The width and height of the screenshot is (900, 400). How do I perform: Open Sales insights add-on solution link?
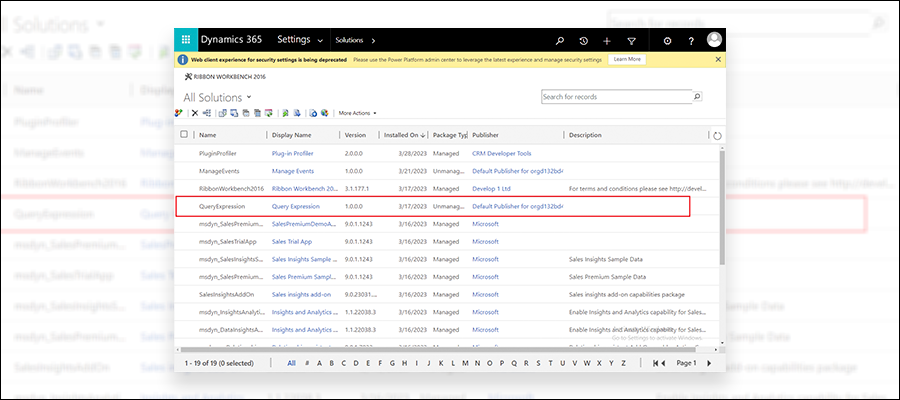[300, 294]
